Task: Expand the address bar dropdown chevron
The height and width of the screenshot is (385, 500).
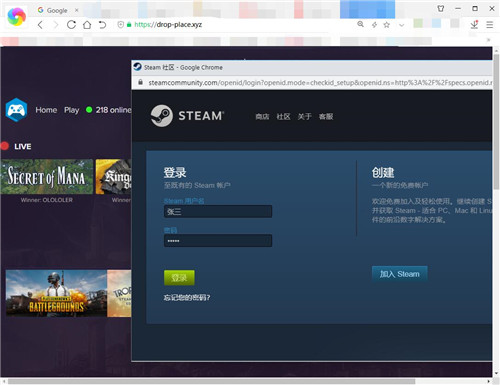Action: tap(402, 25)
